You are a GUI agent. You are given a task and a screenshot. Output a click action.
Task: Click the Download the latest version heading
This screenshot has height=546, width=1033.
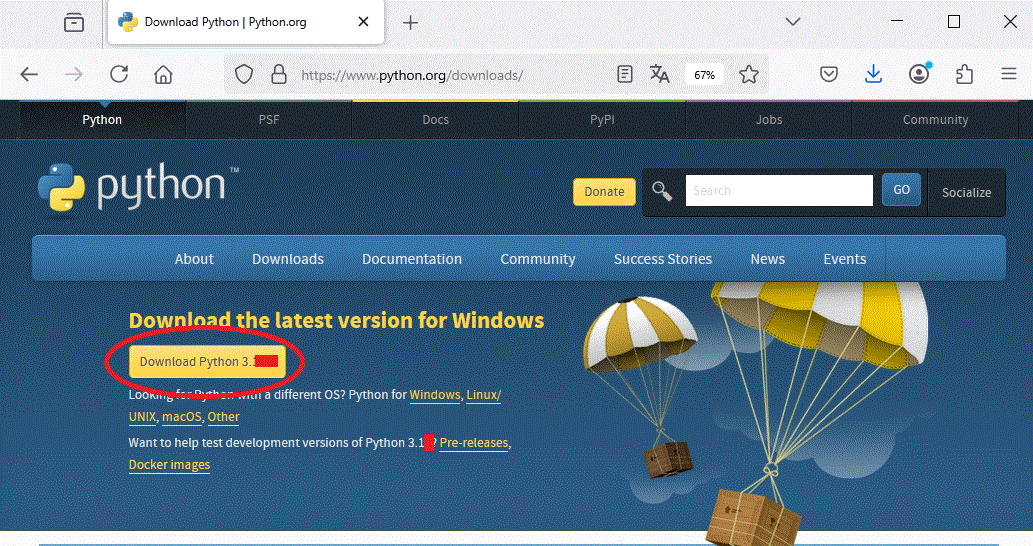pyautogui.click(x=337, y=320)
